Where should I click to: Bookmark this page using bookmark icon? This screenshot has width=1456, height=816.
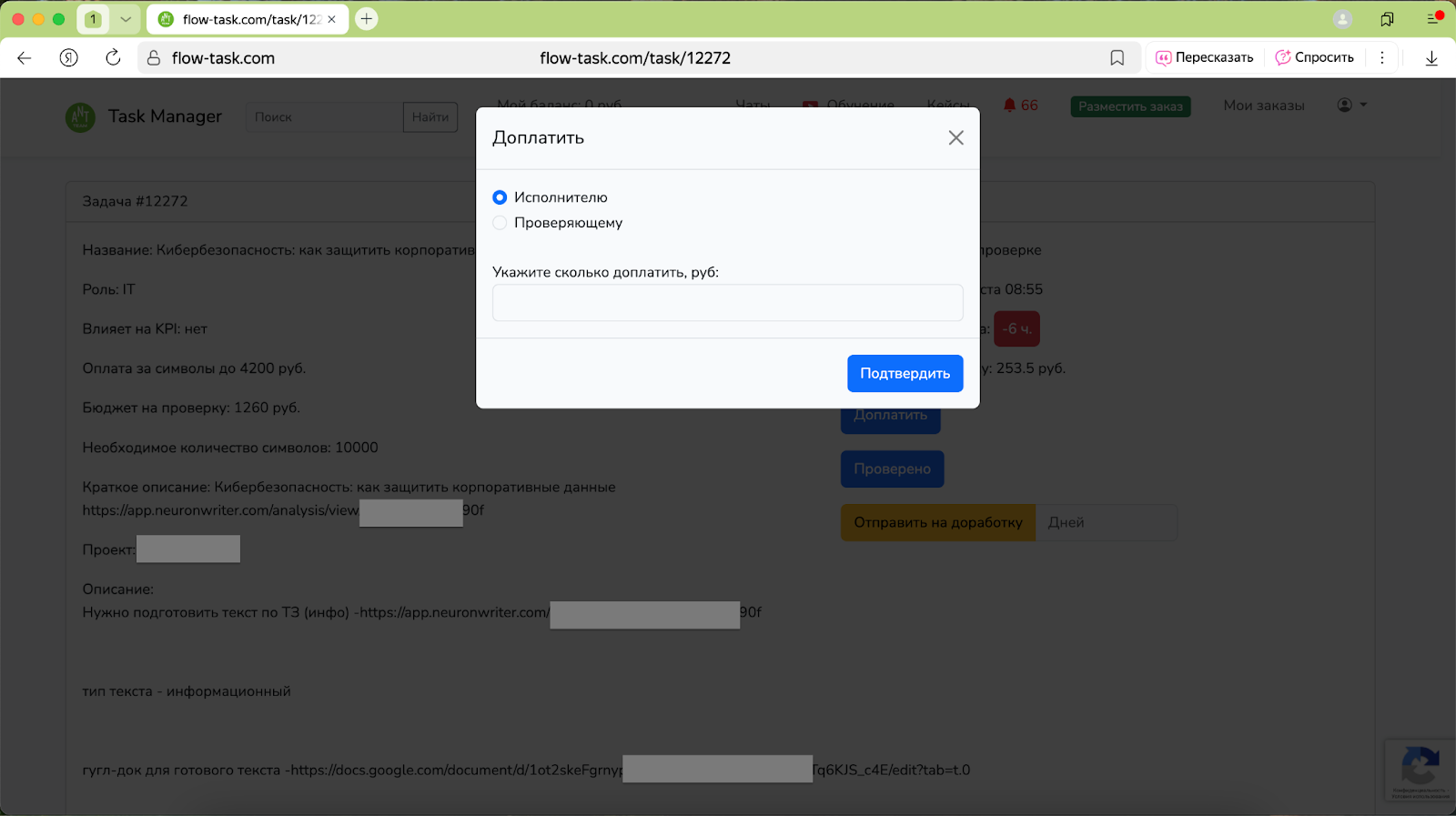tap(1117, 58)
